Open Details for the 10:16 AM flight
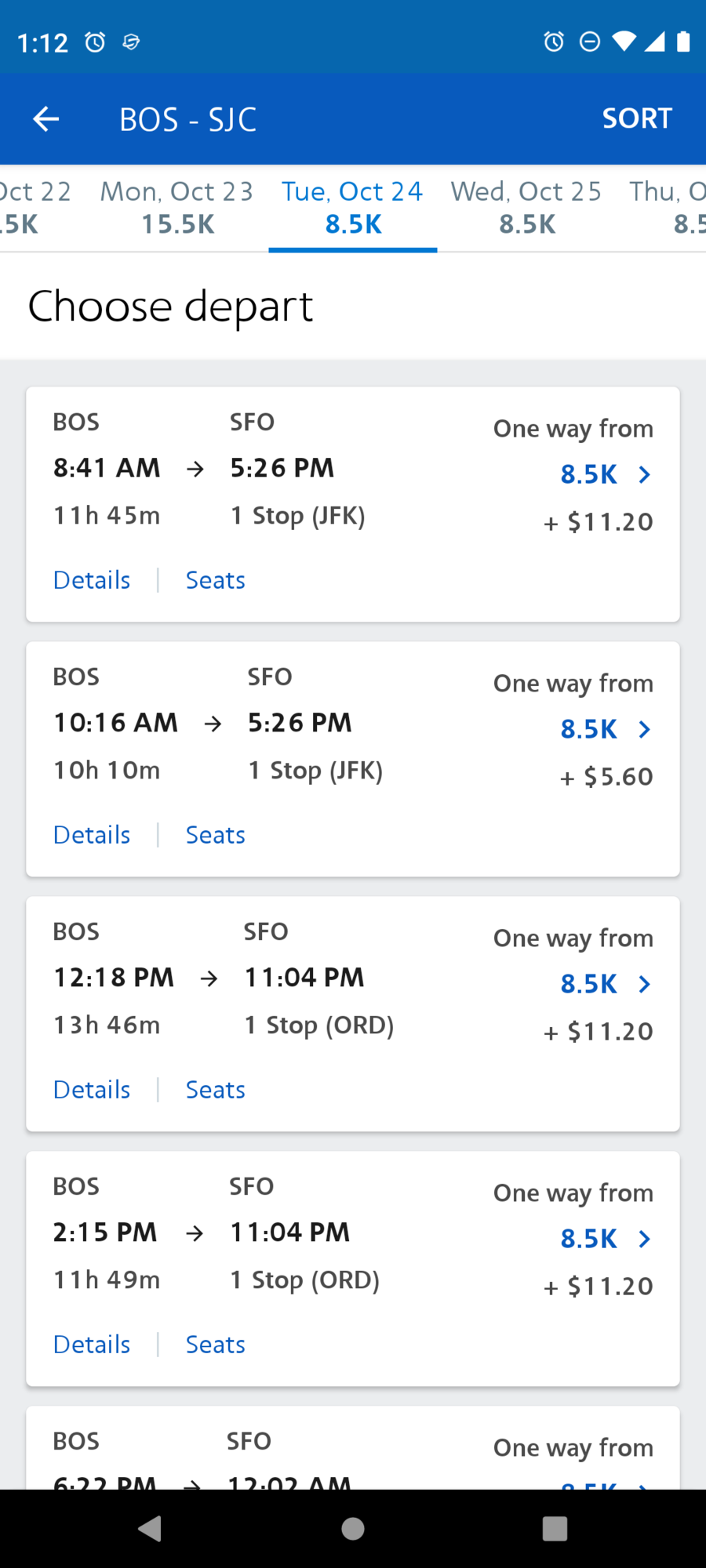 click(92, 835)
